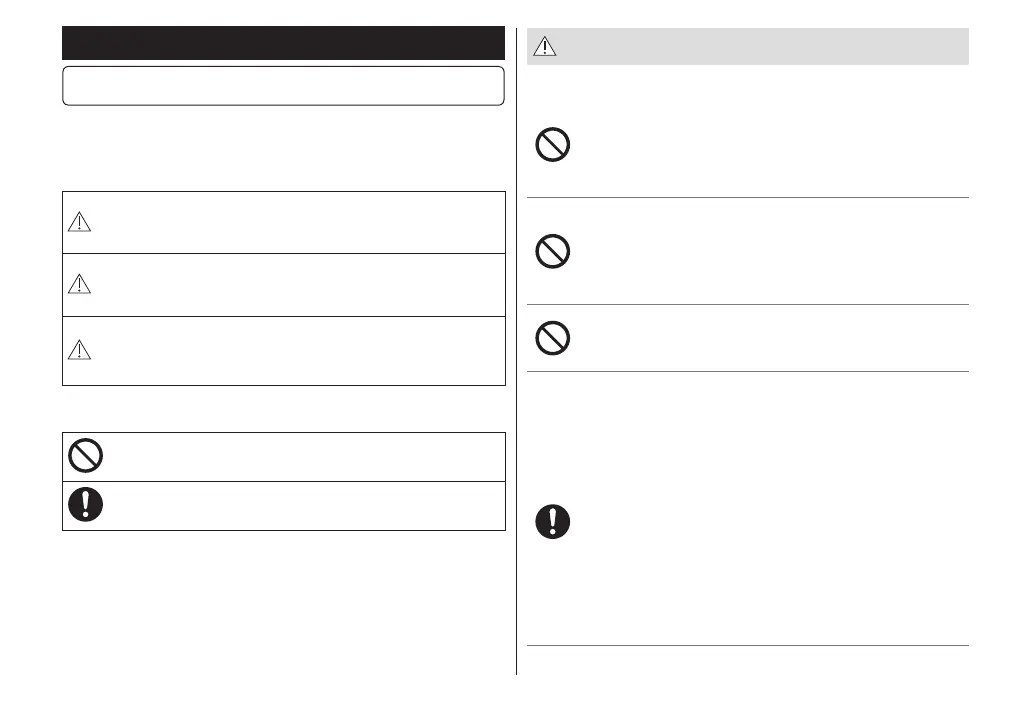Select the prohibition symbol in the left legend box
Image resolution: width=1032 pixels, height=726 pixels.
[x=86, y=456]
